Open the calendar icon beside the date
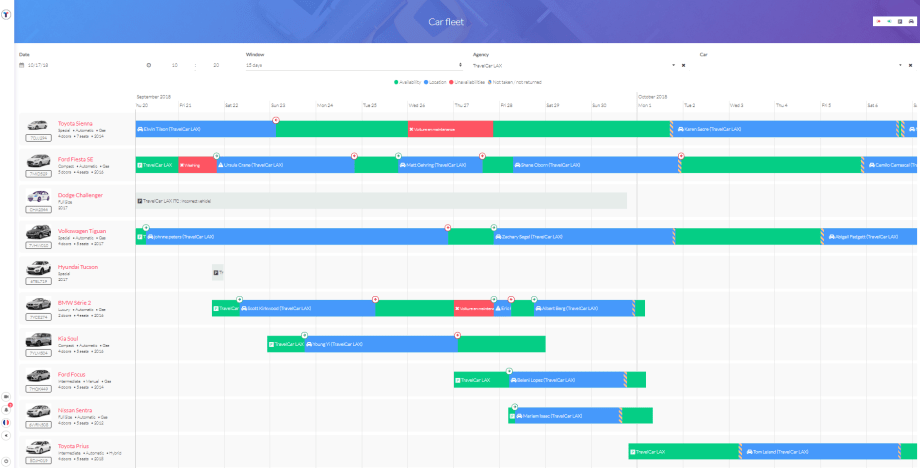This screenshot has width=920, height=468. pos(22,65)
